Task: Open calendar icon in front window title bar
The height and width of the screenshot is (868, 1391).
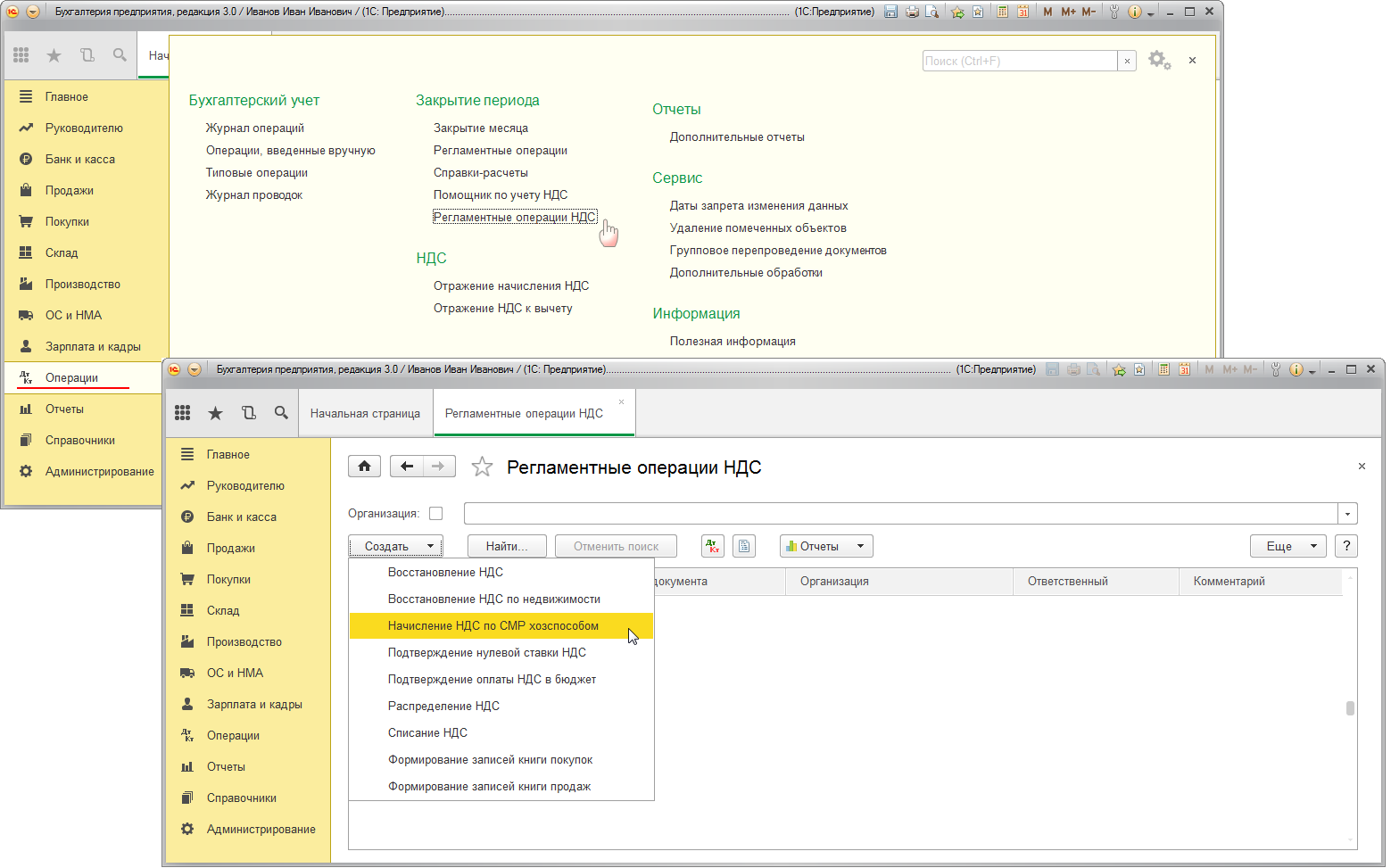Action: point(1185,369)
